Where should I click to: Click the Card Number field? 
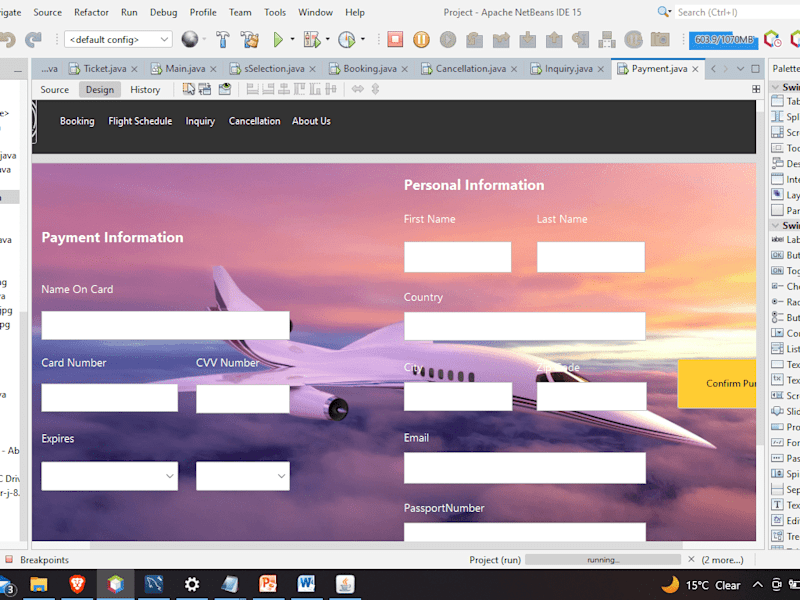click(x=110, y=398)
